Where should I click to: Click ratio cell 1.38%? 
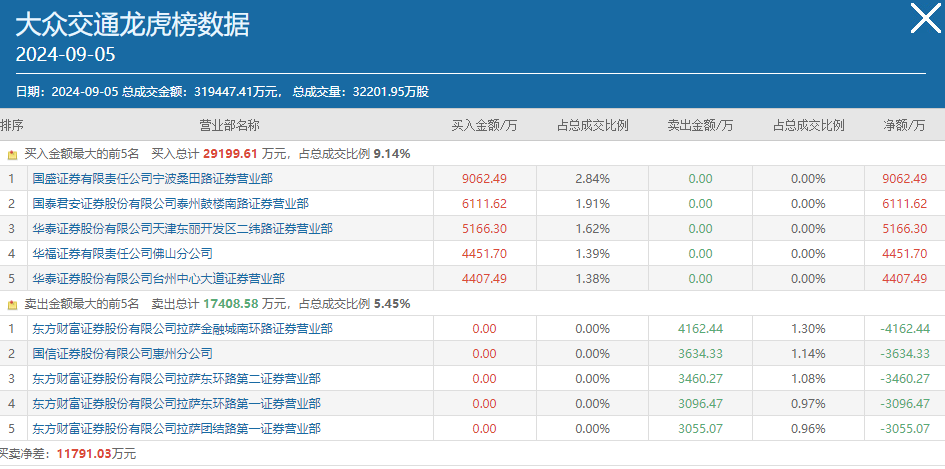pyautogui.click(x=592, y=279)
